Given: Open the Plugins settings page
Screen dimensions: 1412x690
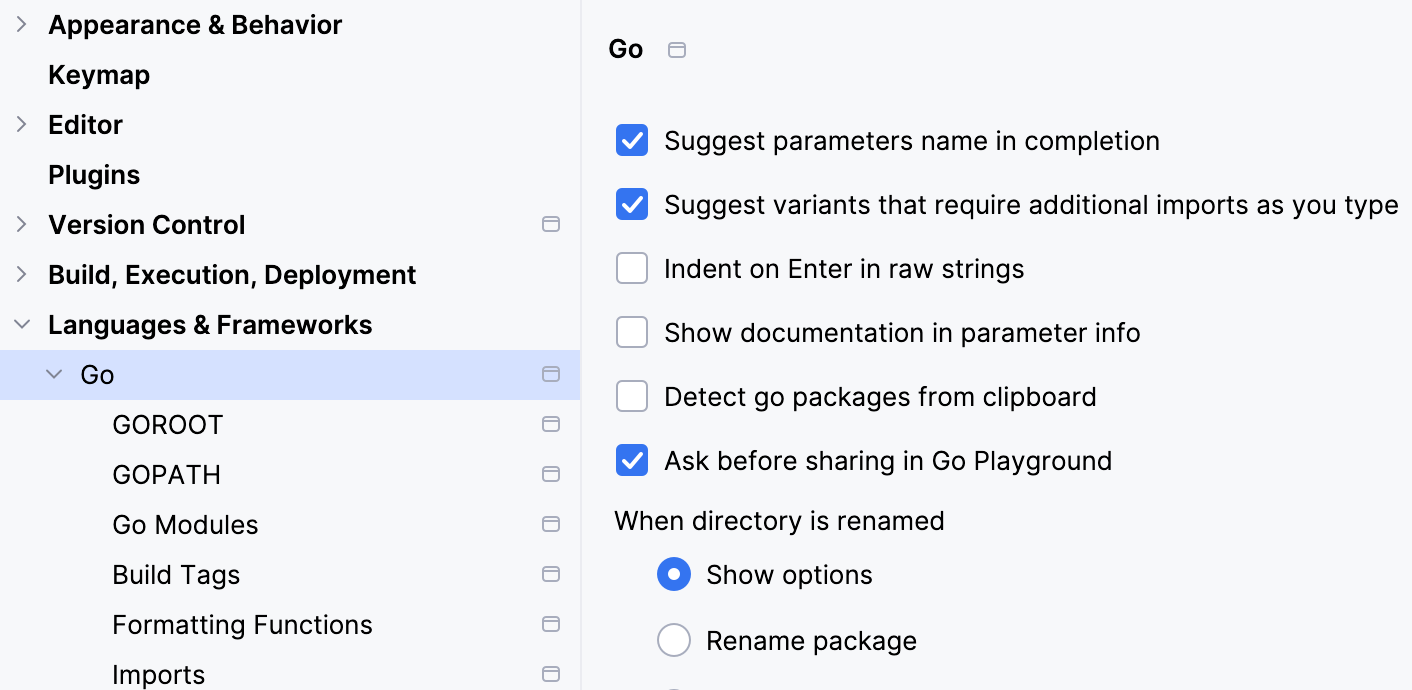Looking at the screenshot, I should point(93,174).
